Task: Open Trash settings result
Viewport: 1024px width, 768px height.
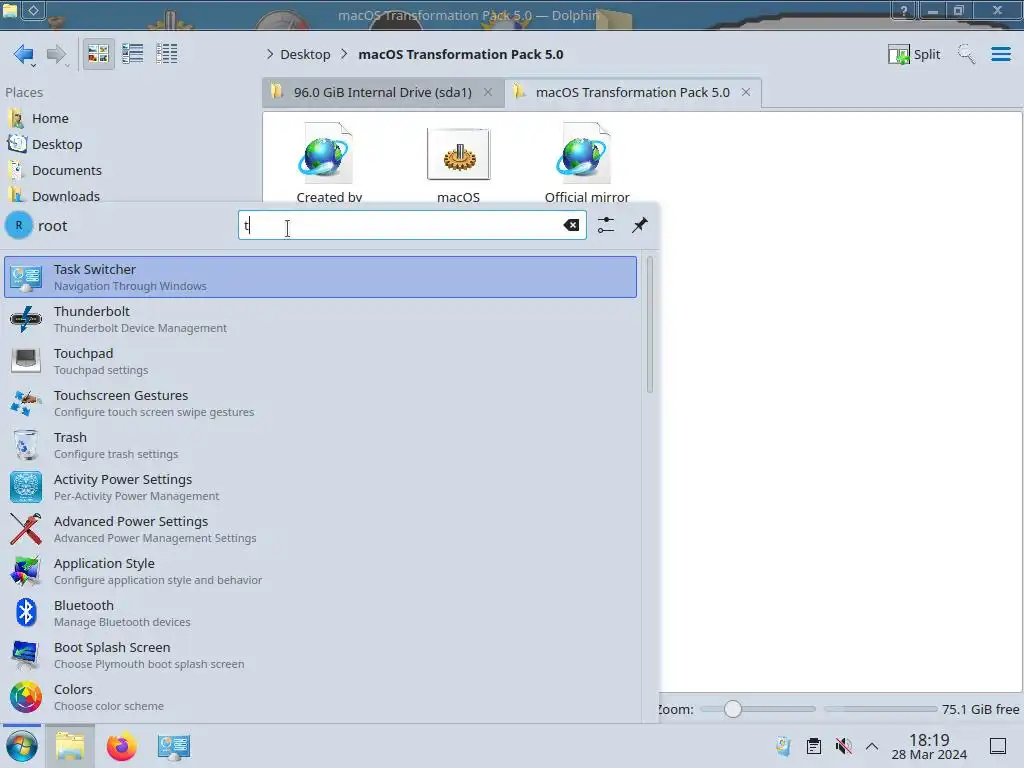Action: [320, 445]
